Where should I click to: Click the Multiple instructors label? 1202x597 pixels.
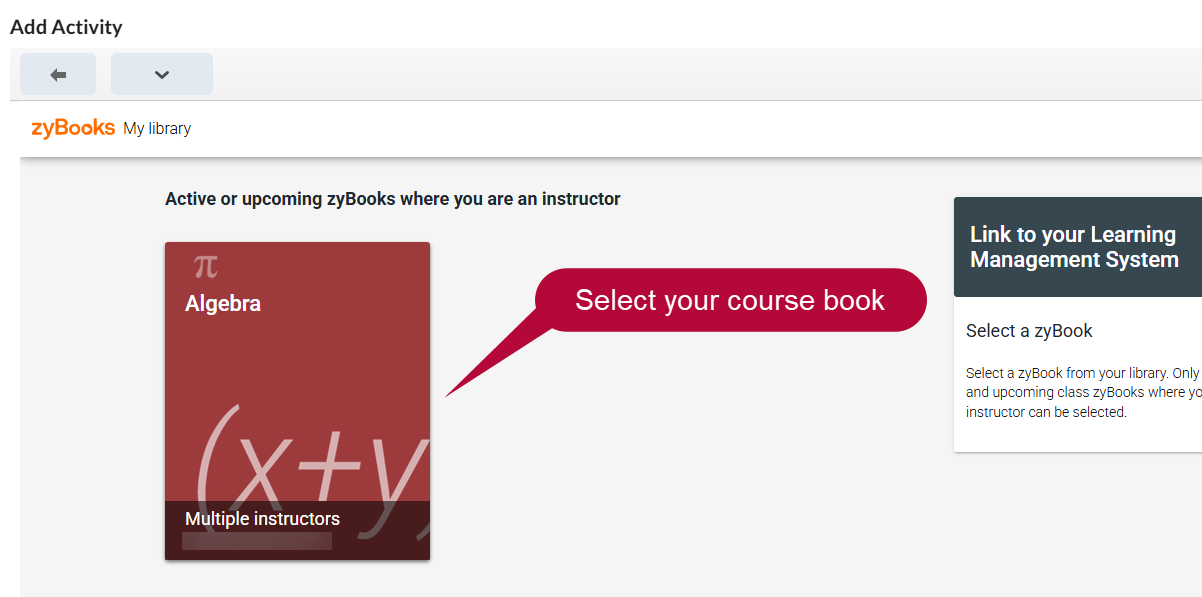pyautogui.click(x=261, y=518)
